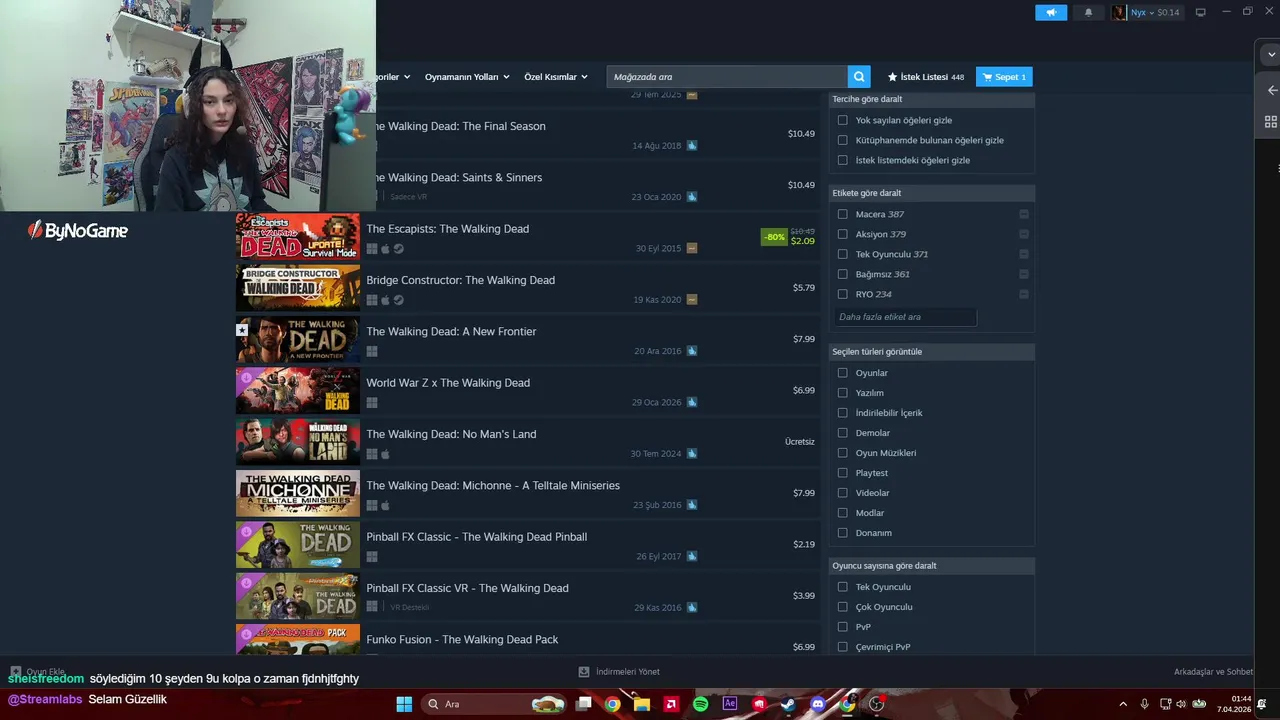Open After Effects from the taskbar
The height and width of the screenshot is (720, 1280).
(x=730, y=704)
